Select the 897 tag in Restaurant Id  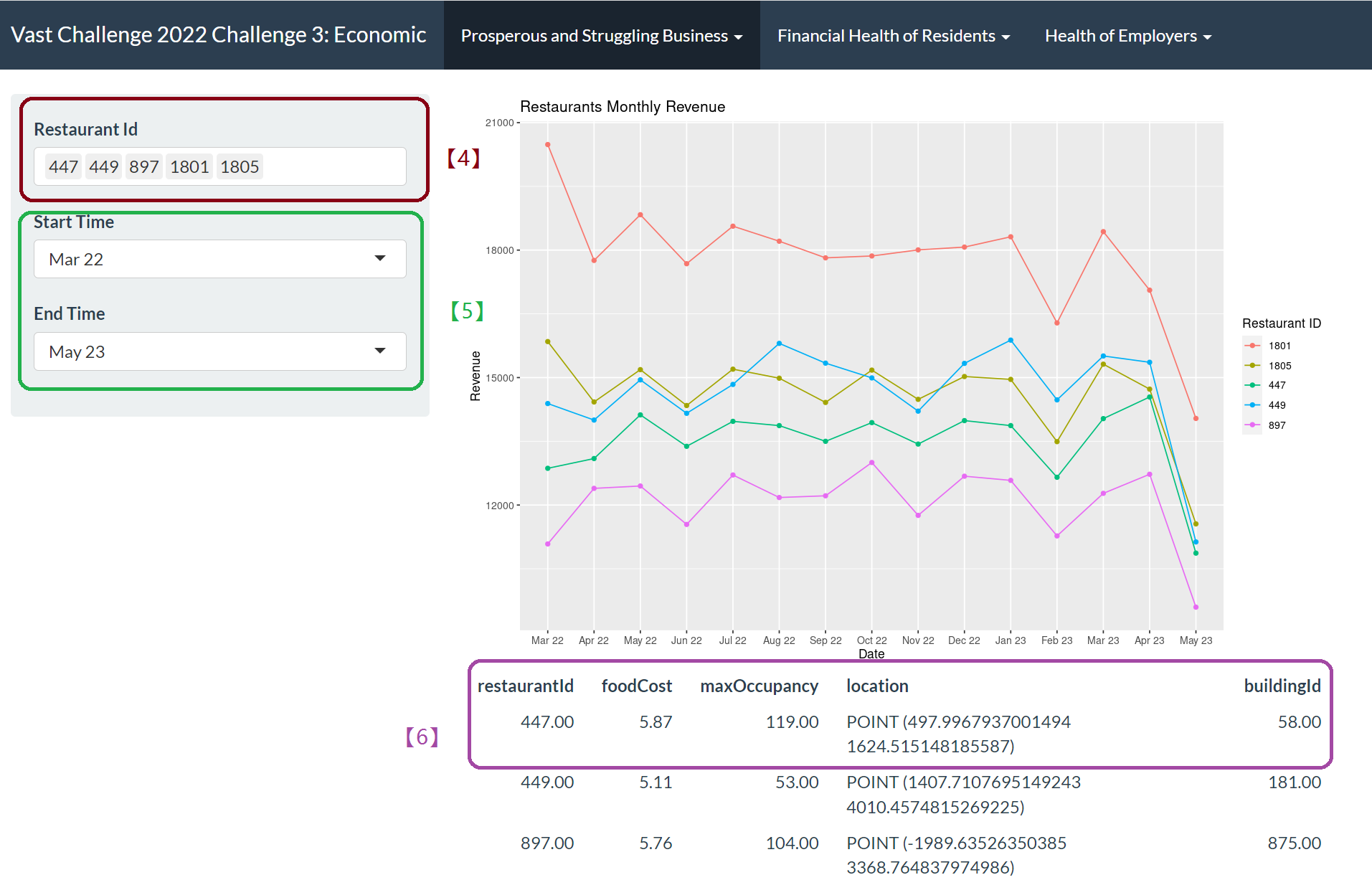[x=143, y=167]
